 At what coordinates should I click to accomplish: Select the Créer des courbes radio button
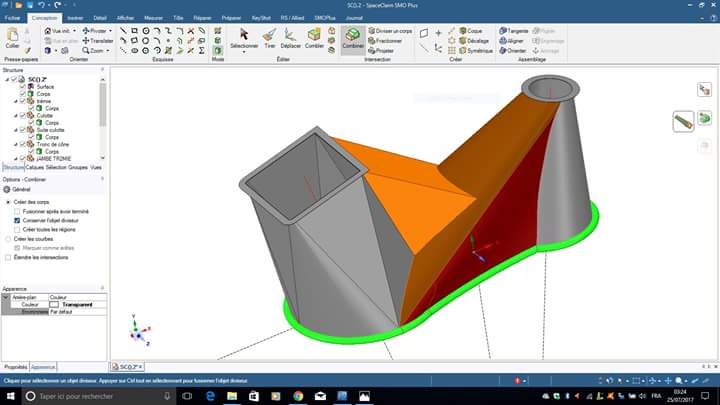coord(9,239)
